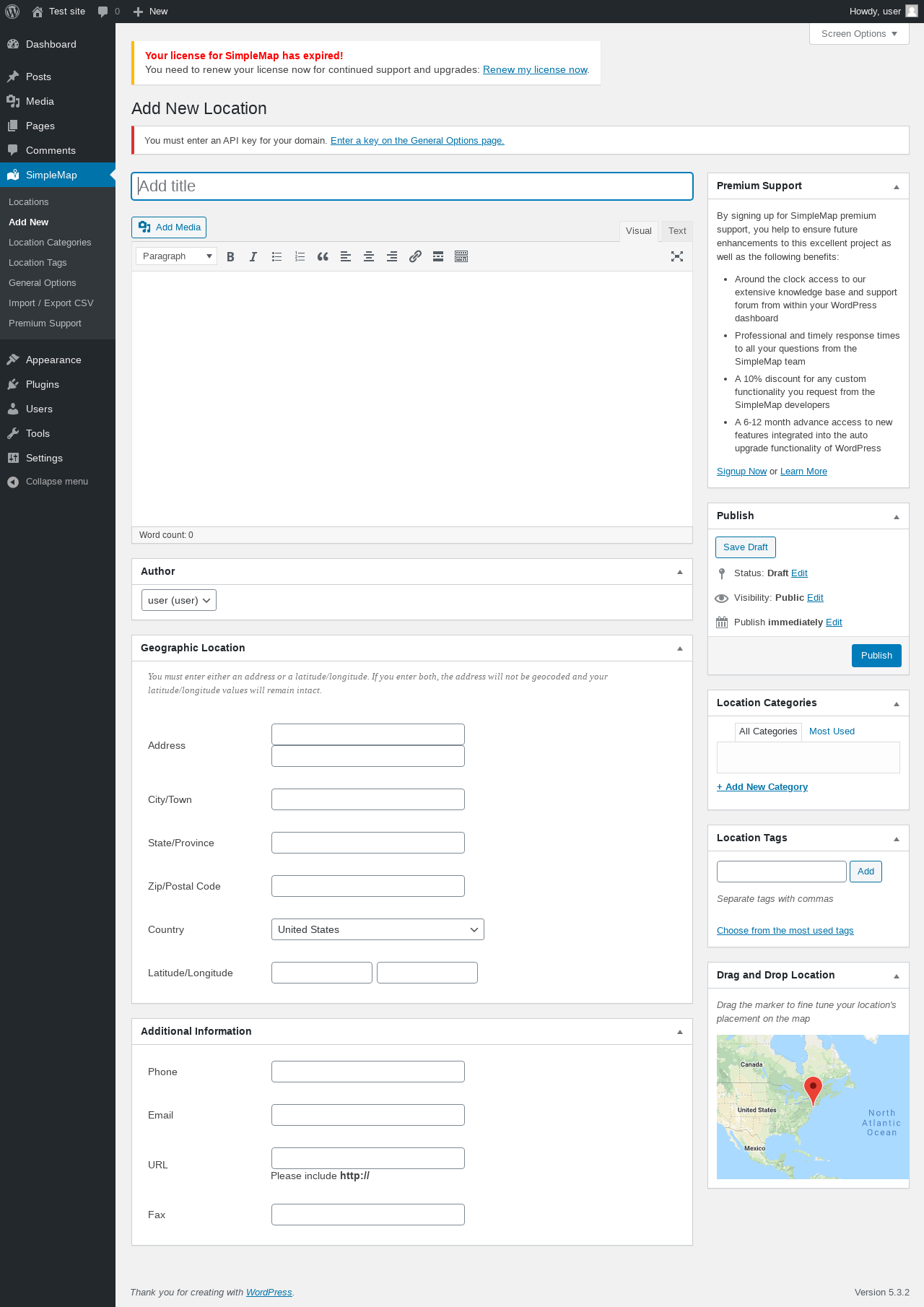Click the Email input field
The width and height of the screenshot is (924, 1307).
point(368,1115)
